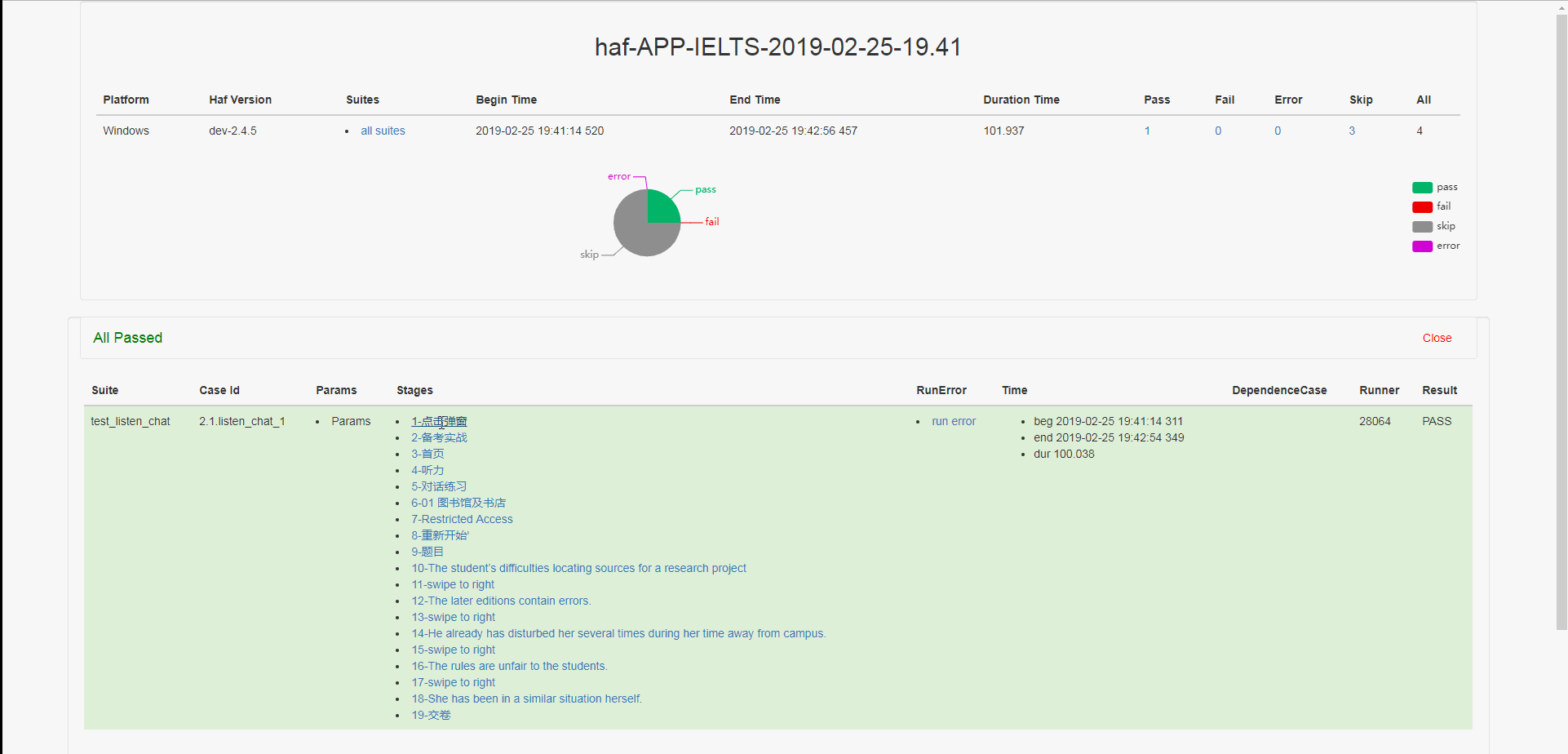
Task: Open the "all suites" link
Action: [x=383, y=131]
